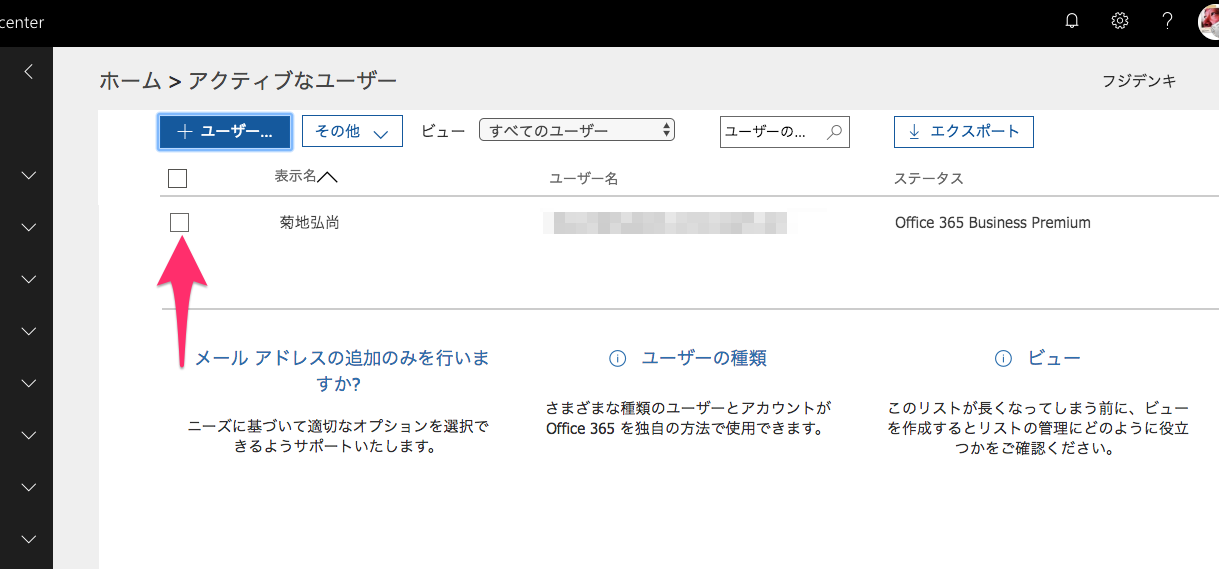This screenshot has height=569, width=1219.
Task: Expand the seventh sidebar chevron section
Action: [x=29, y=487]
